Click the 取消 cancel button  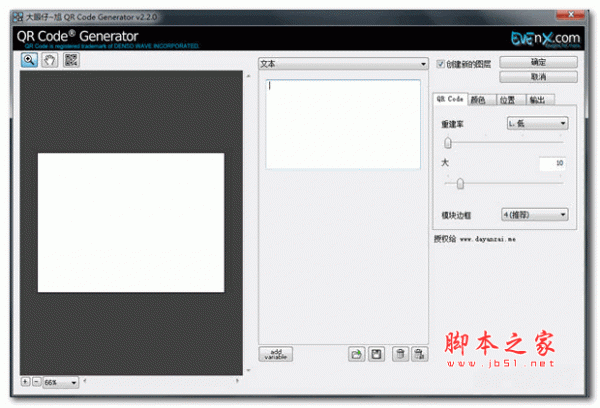(x=538, y=77)
